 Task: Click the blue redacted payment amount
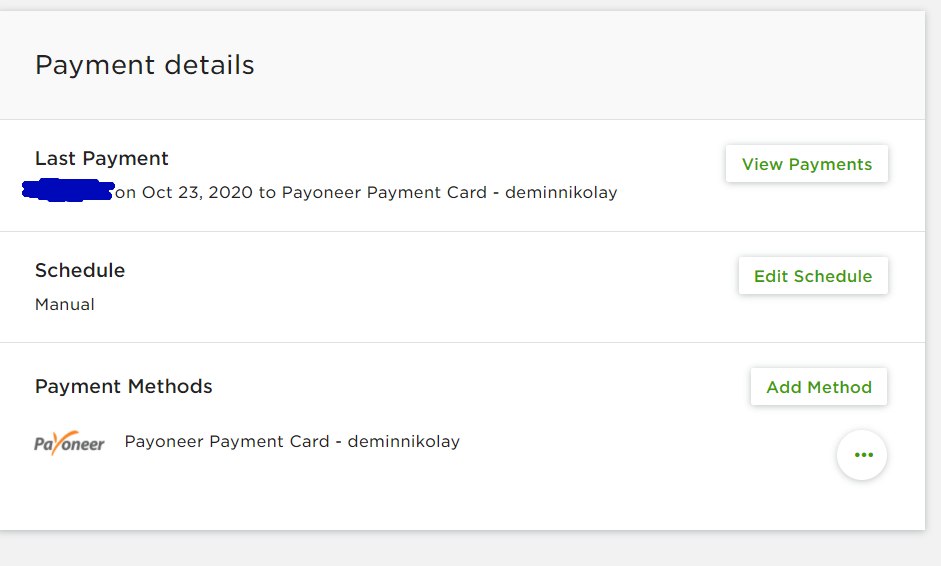click(68, 190)
